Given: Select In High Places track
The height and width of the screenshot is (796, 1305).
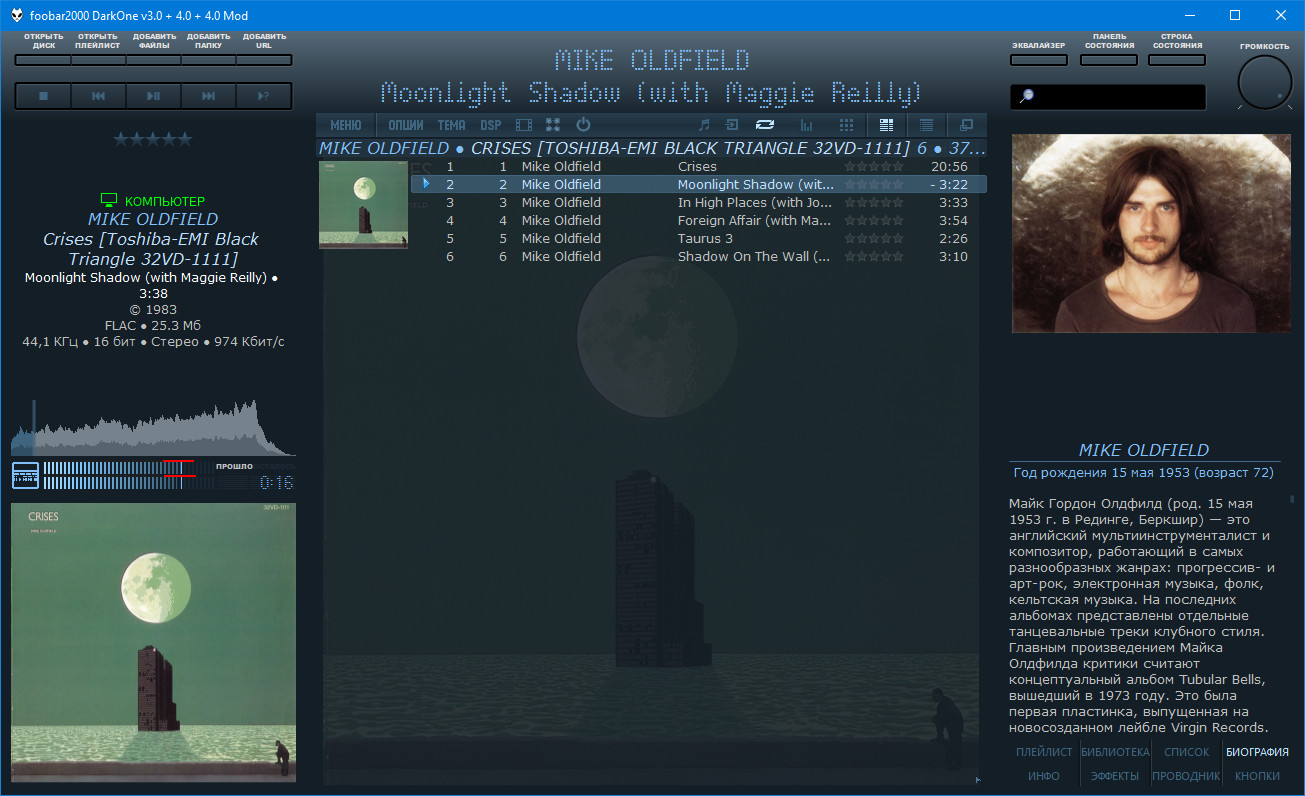Looking at the screenshot, I should [699, 202].
